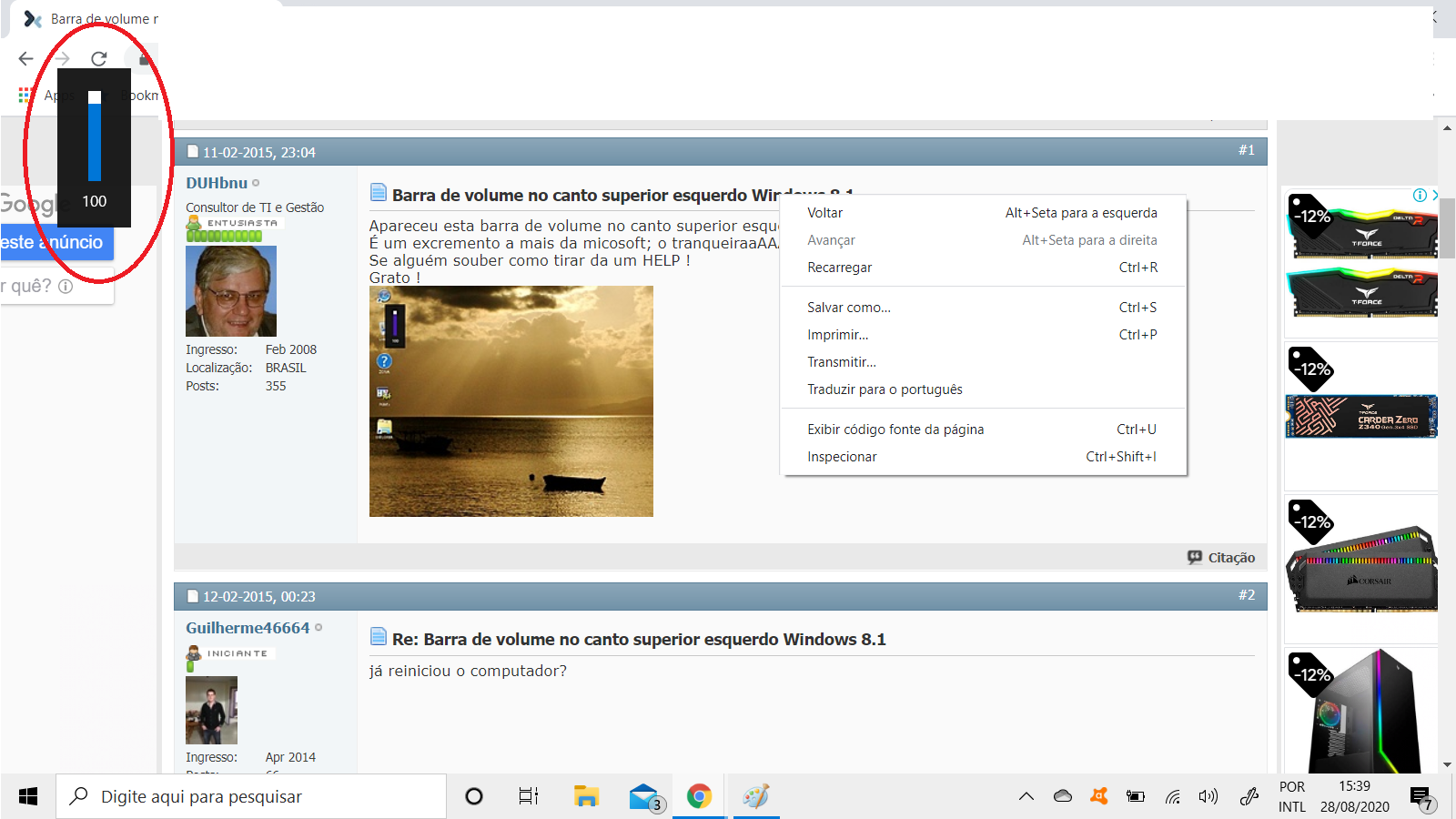The height and width of the screenshot is (819, 1456).
Task: Click the speaker volume tray icon
Action: click(x=1208, y=796)
